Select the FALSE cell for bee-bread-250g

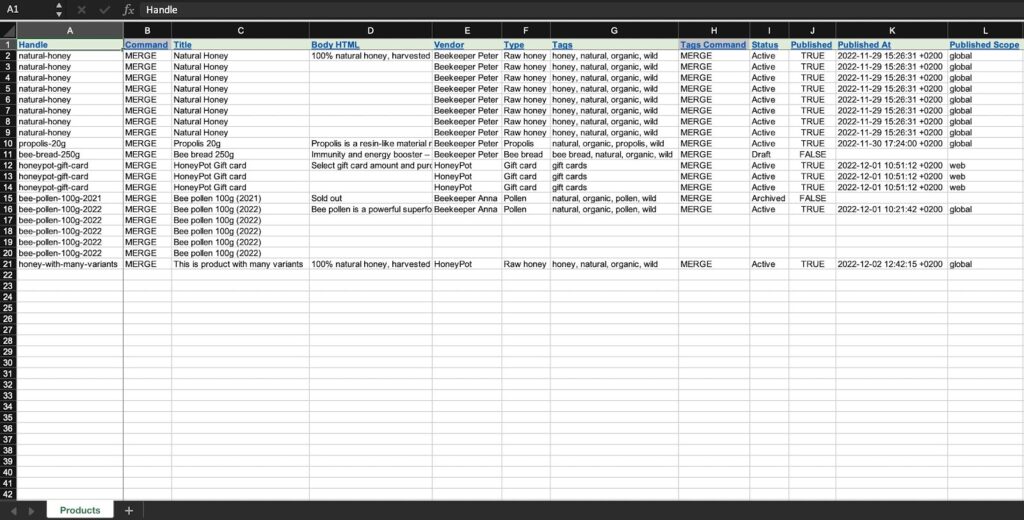pyautogui.click(x=812, y=155)
